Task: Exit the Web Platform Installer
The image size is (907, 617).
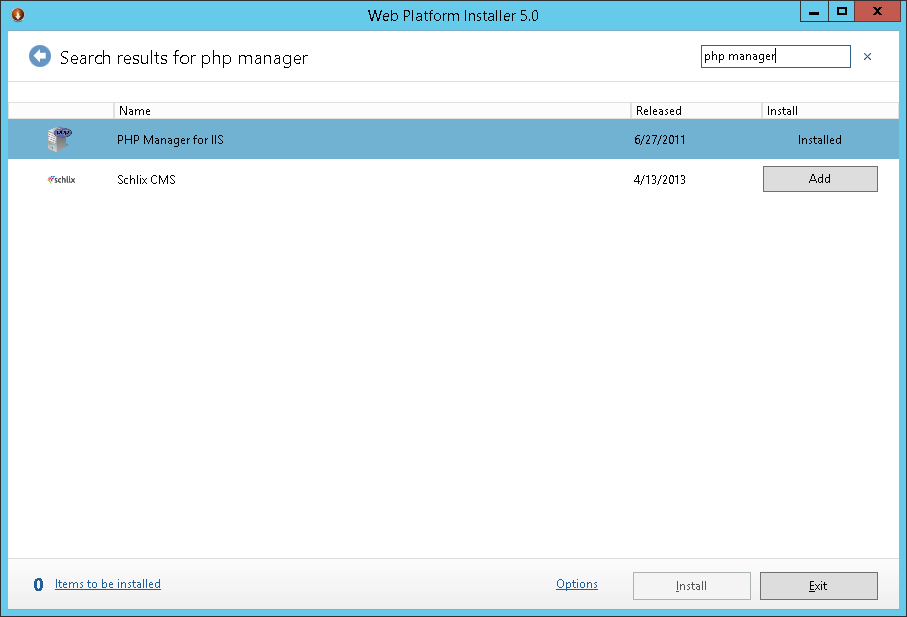Action: pos(818,586)
